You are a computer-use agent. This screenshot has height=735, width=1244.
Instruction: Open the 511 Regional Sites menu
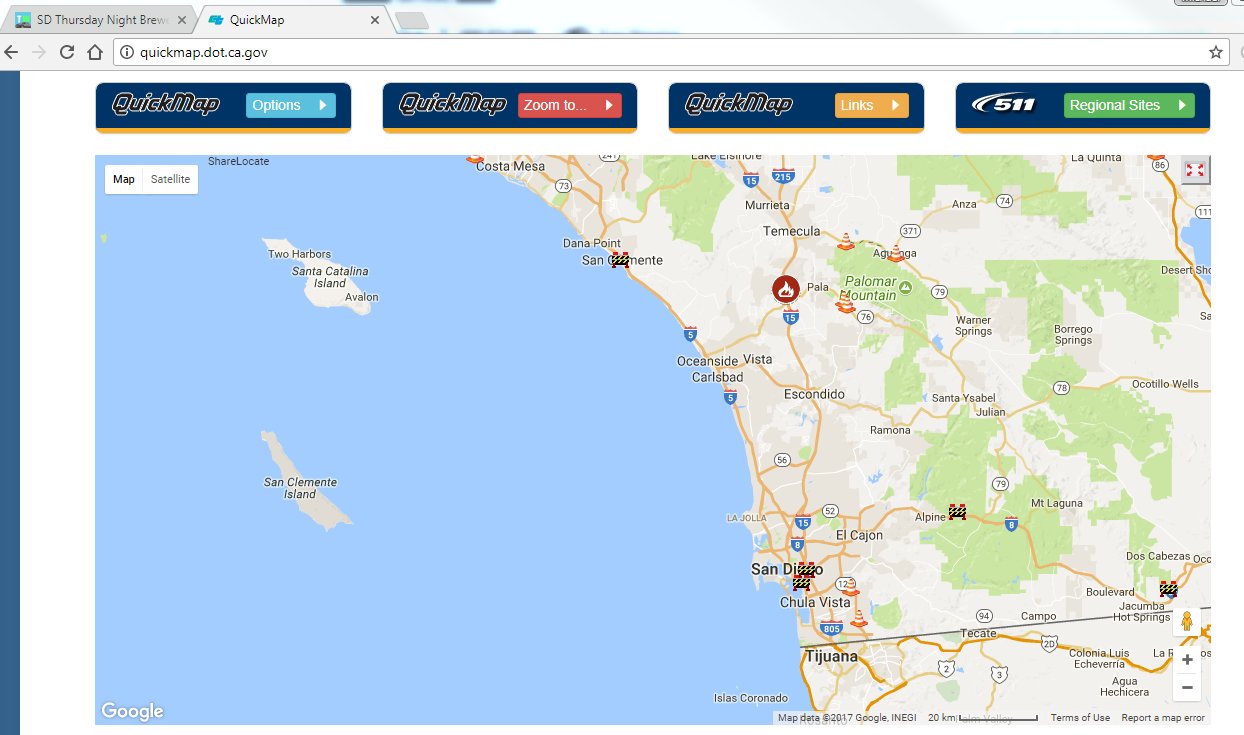point(1129,105)
